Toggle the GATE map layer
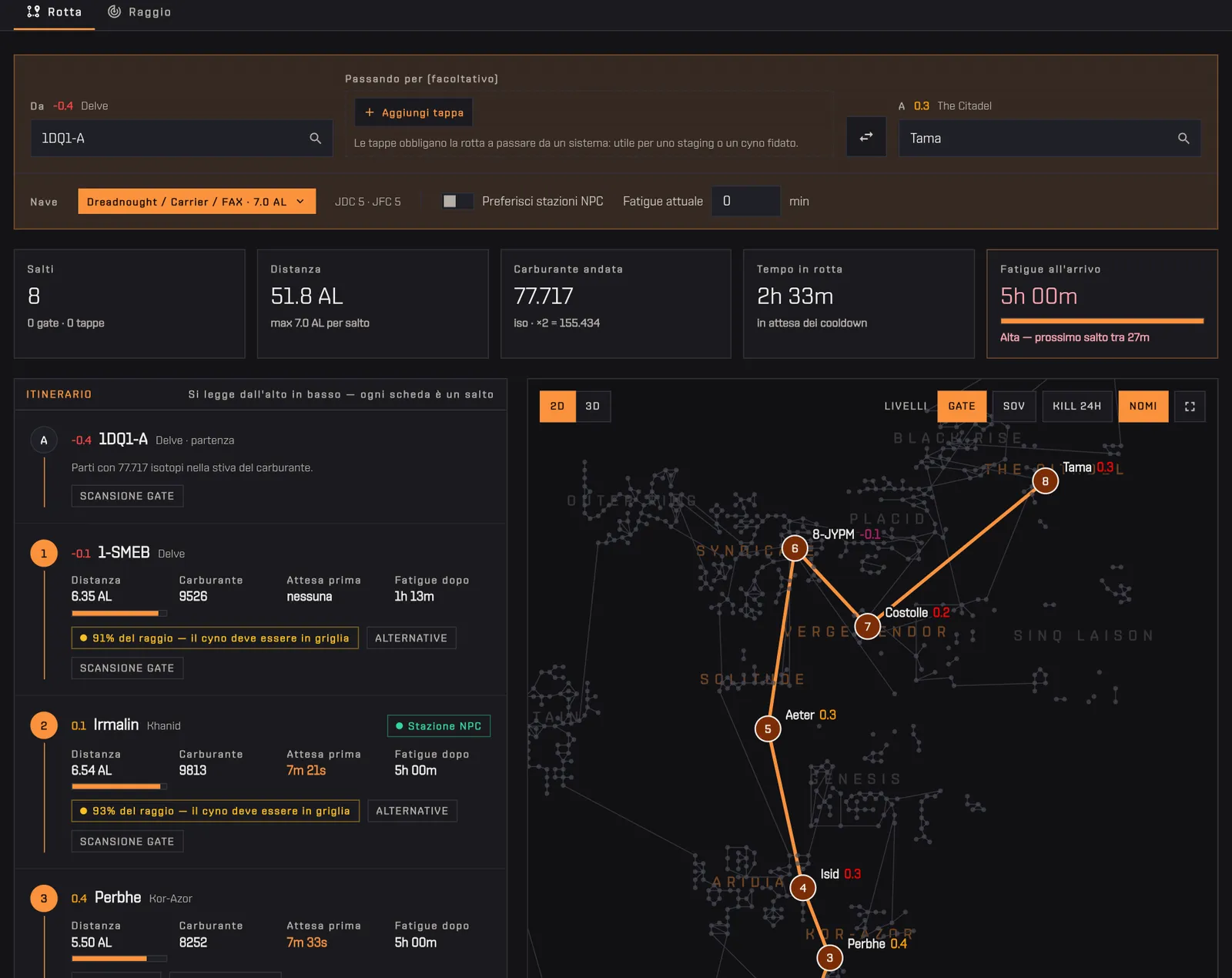Image resolution: width=1232 pixels, height=978 pixels. click(x=962, y=407)
